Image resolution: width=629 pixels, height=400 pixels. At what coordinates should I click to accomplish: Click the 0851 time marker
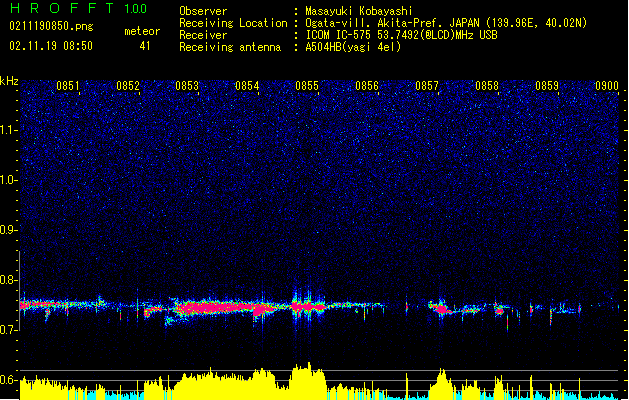(68, 86)
